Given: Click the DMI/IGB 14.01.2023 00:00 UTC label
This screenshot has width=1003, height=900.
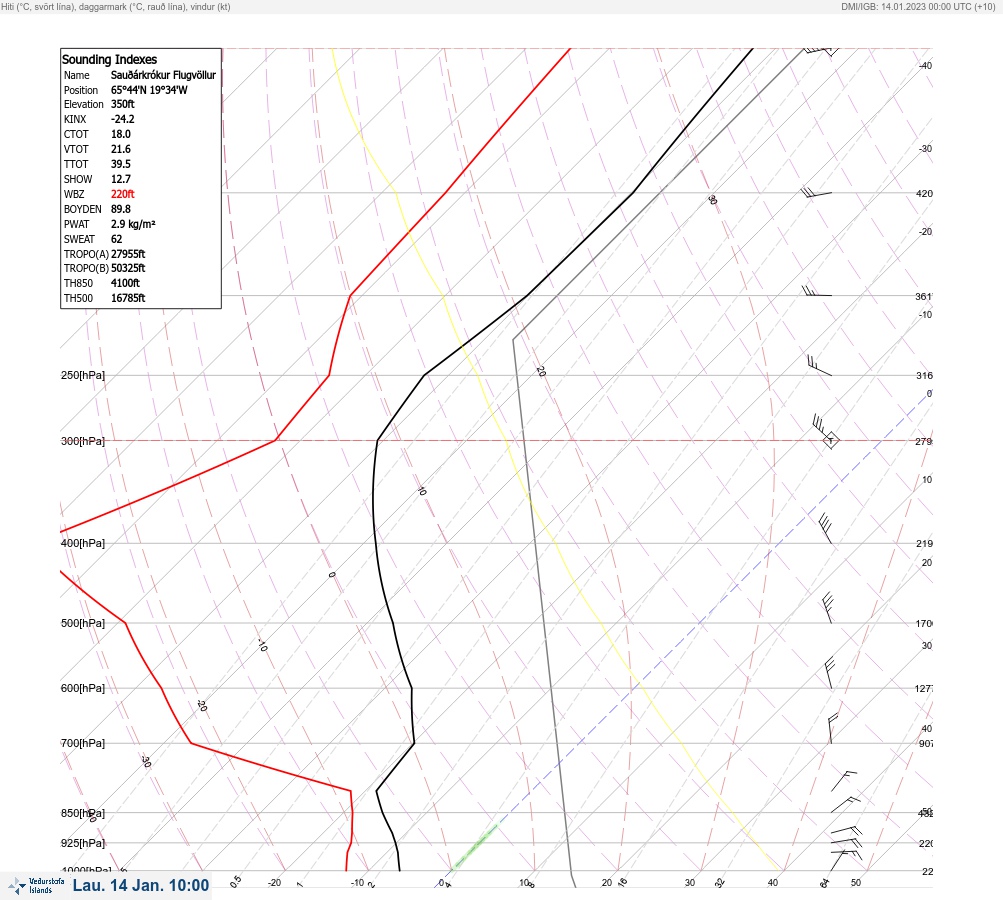Looking at the screenshot, I should (x=919, y=7).
